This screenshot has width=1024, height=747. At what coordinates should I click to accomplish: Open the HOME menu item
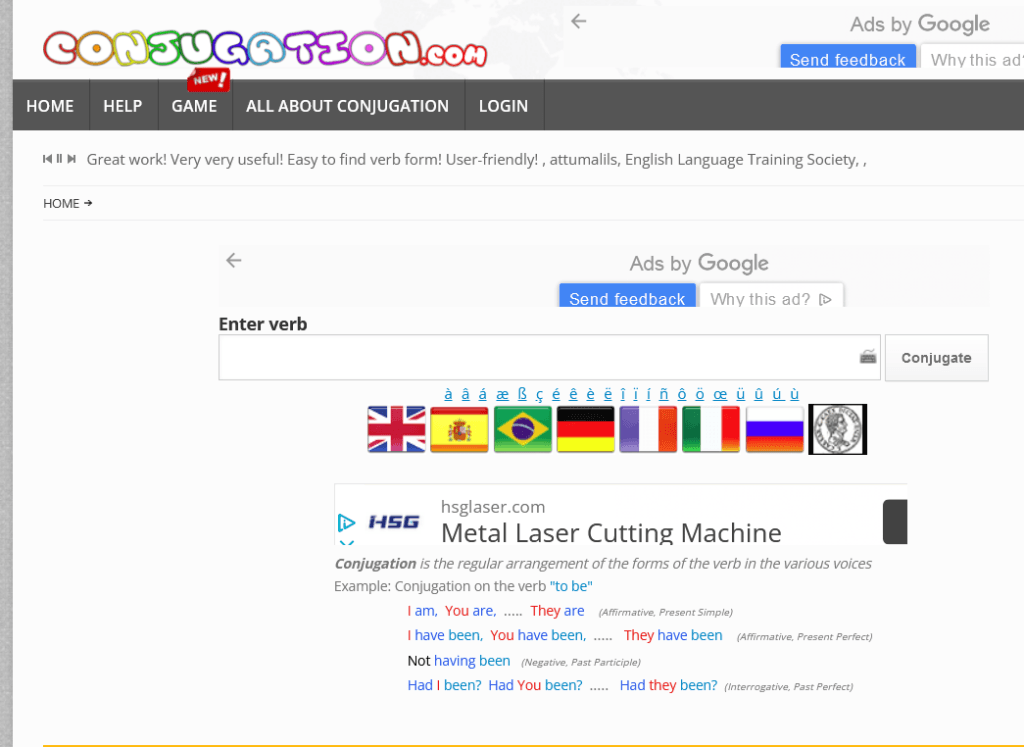tap(50, 106)
